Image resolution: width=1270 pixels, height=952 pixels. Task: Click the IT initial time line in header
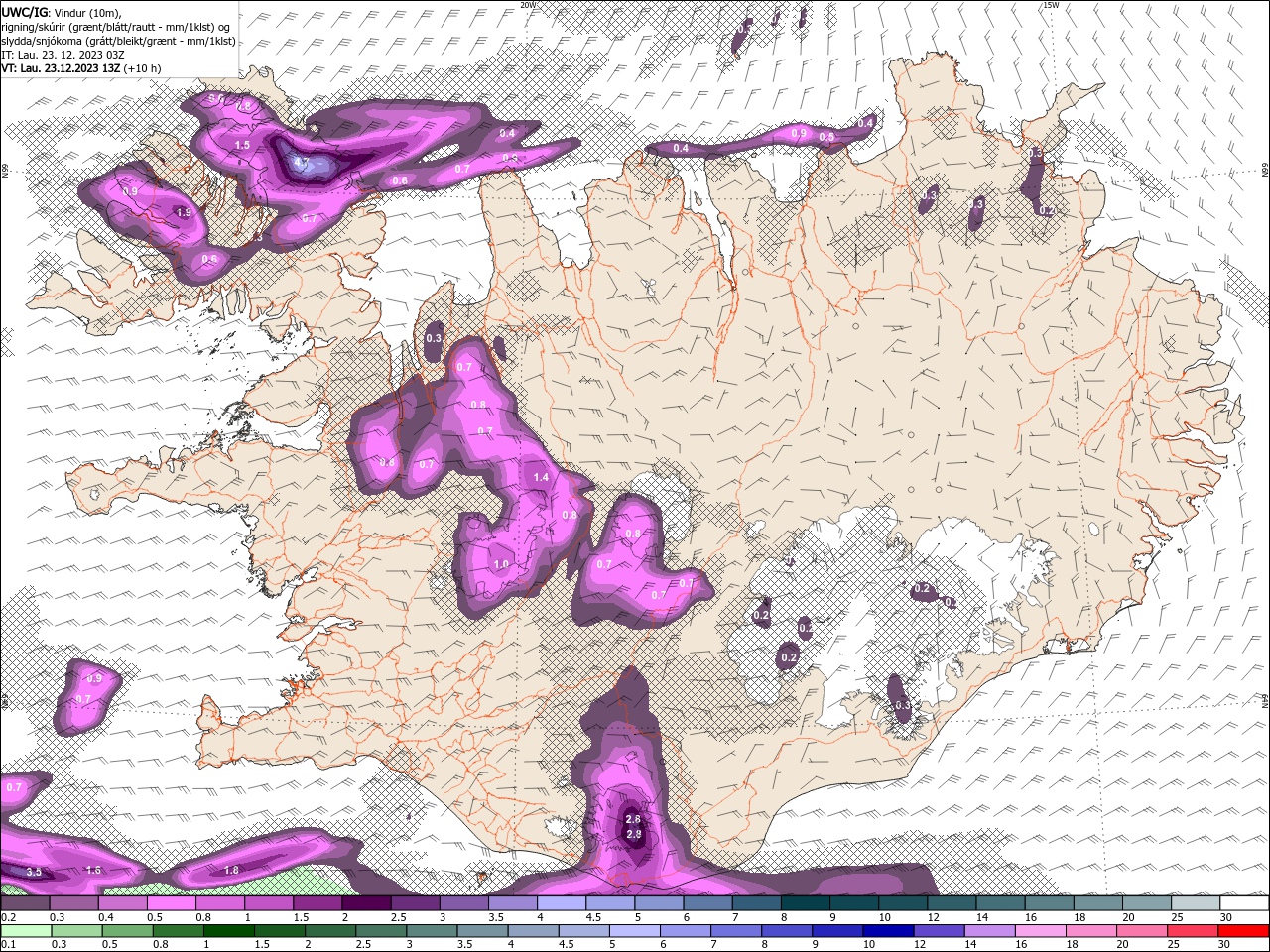click(62, 55)
